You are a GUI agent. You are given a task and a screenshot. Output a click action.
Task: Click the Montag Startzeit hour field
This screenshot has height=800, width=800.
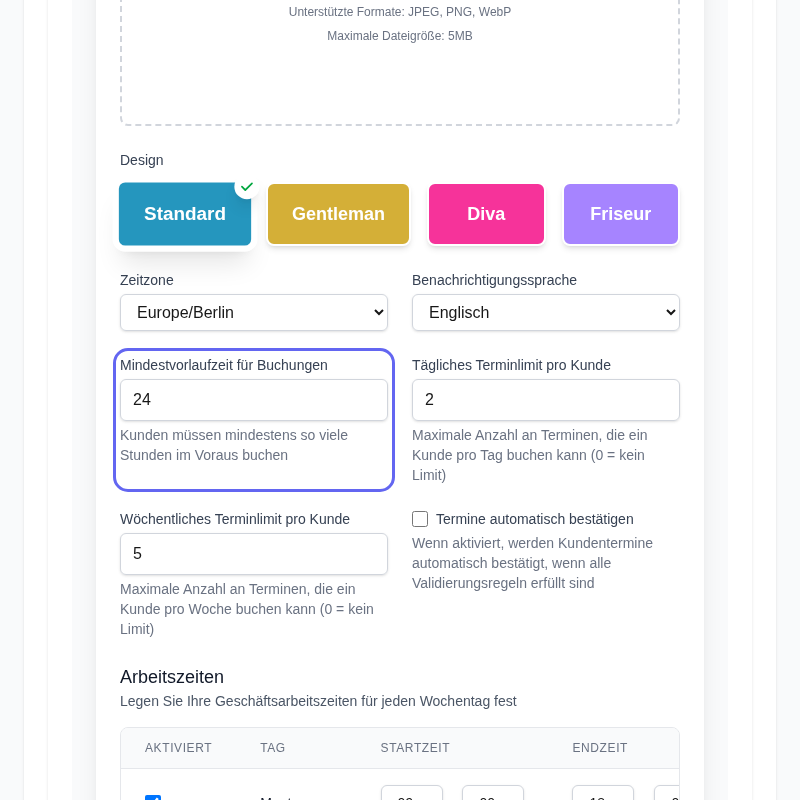pos(412,797)
